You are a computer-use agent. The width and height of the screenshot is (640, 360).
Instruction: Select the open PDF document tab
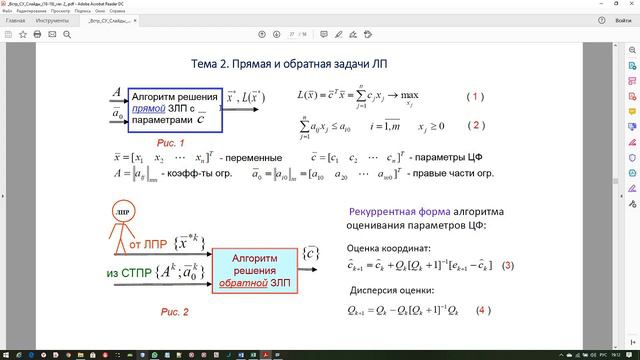point(109,21)
